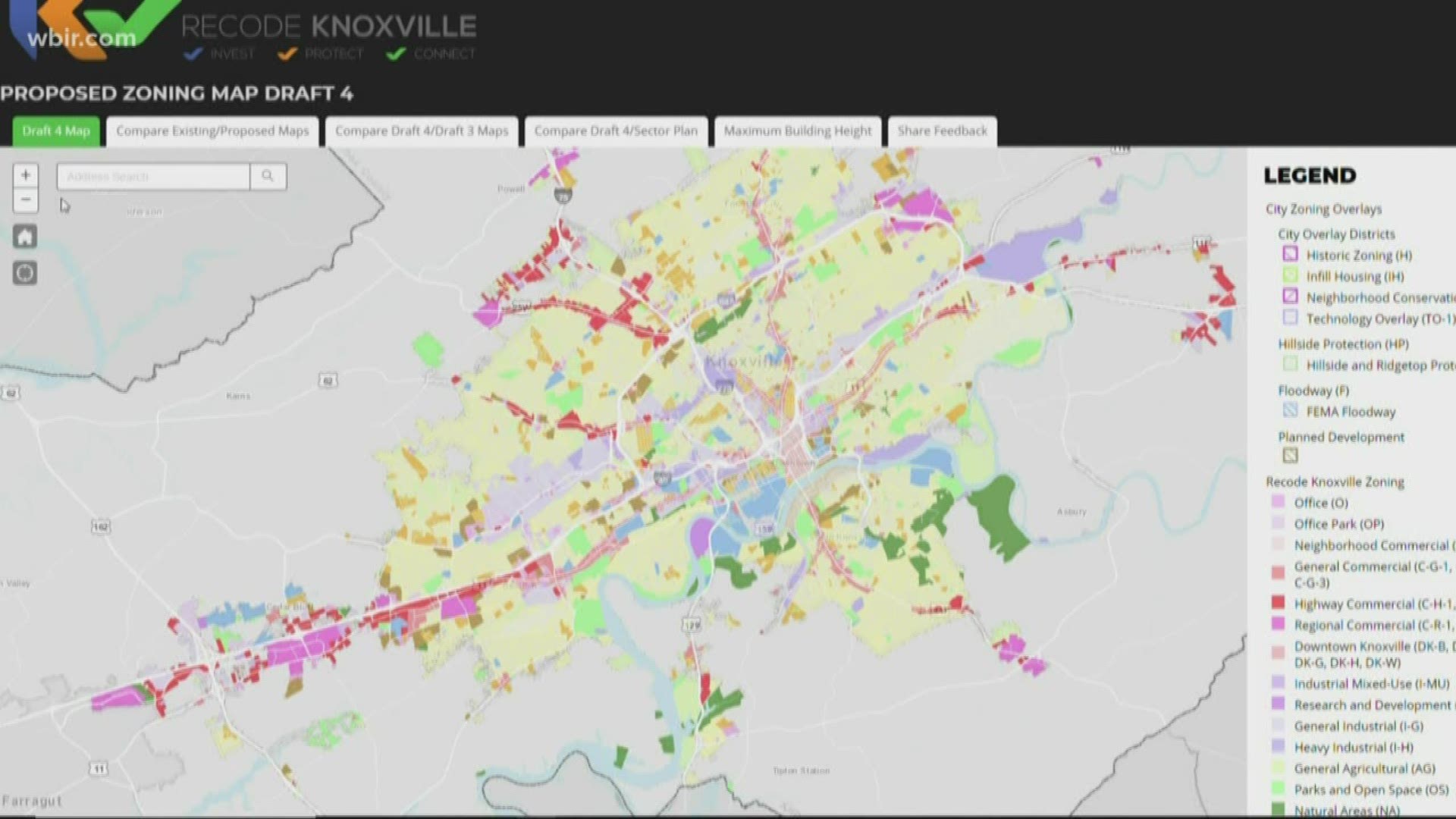
Task: Click the General Commercial swatch
Action: (1278, 572)
